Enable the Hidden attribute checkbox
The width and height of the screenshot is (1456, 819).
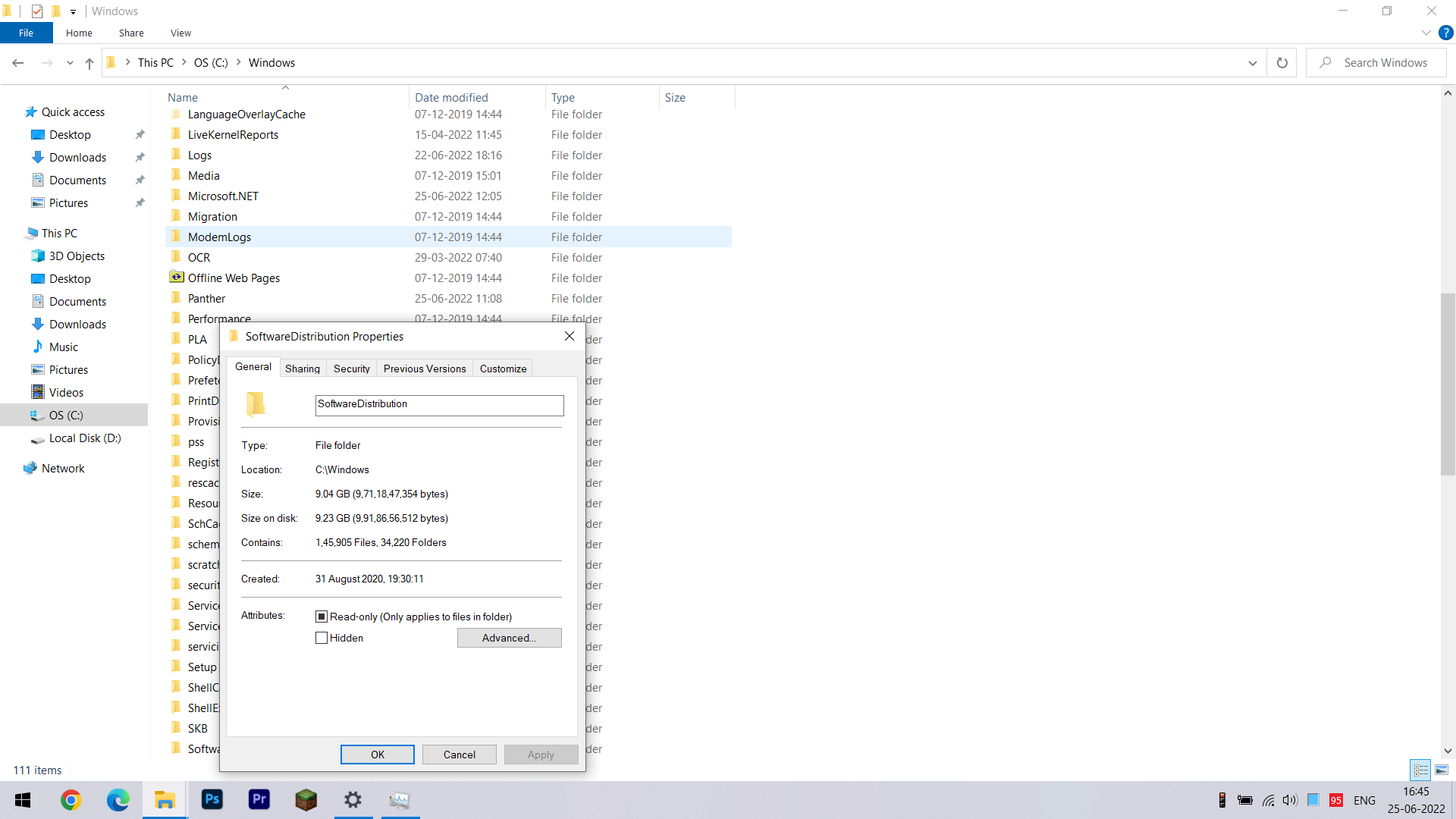tap(322, 638)
